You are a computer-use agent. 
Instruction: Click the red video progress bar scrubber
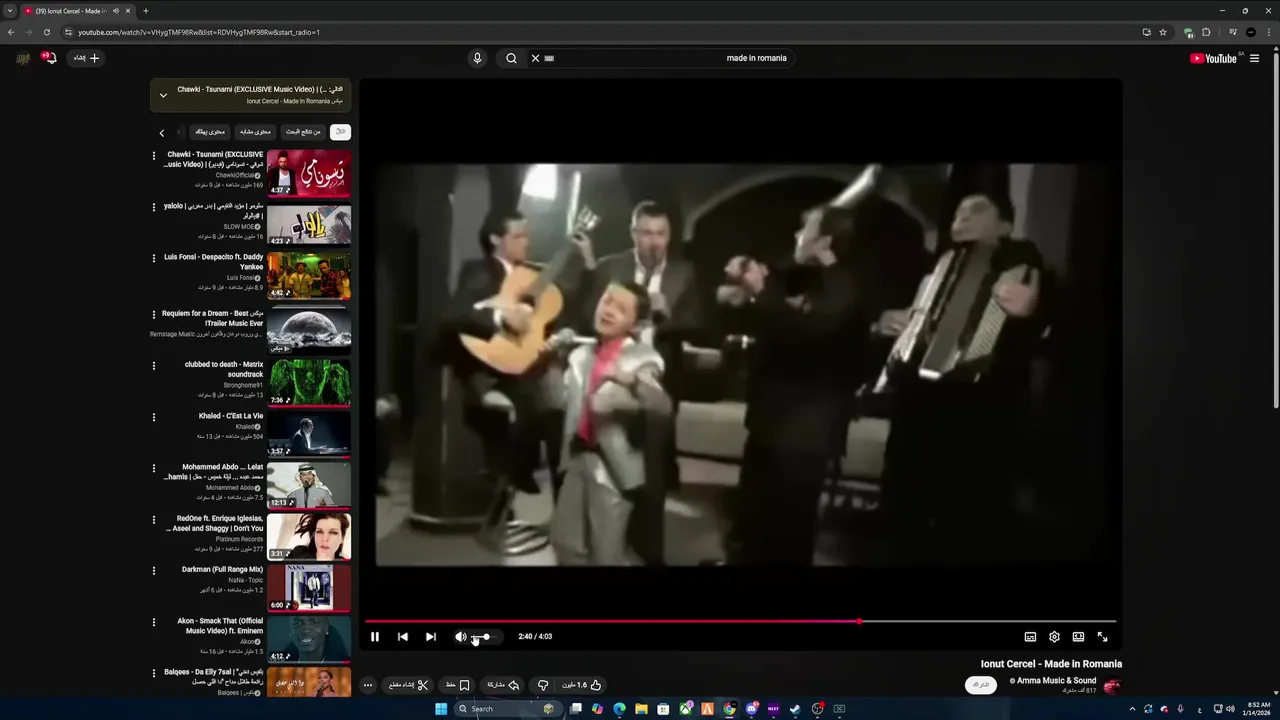click(x=859, y=621)
